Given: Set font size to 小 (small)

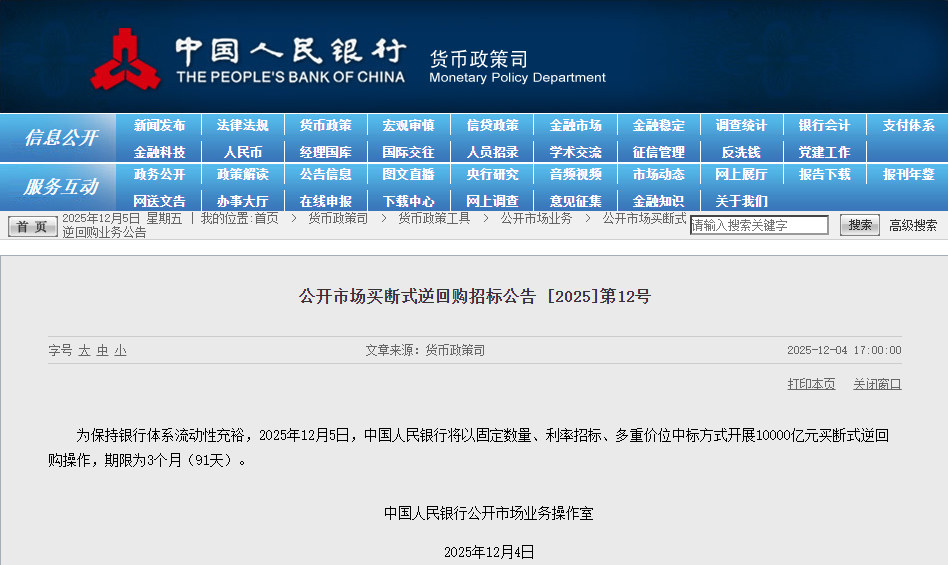Looking at the screenshot, I should 120,351.
